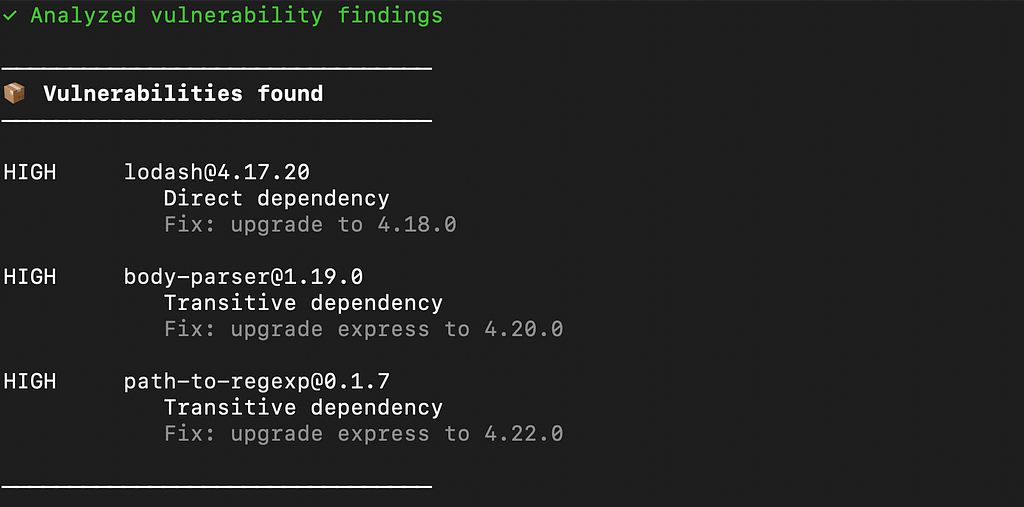Click HIGH severity label beside body-parser
This screenshot has height=507, width=1024.
click(30, 277)
